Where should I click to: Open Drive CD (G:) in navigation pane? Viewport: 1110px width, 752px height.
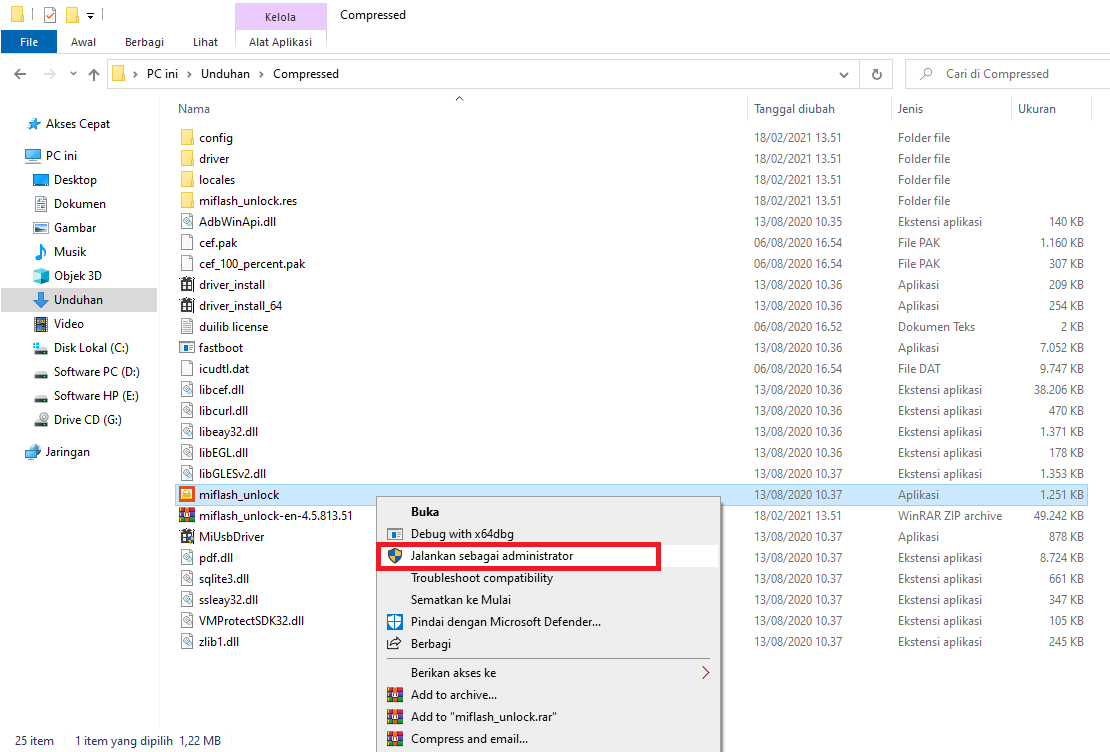coord(88,420)
